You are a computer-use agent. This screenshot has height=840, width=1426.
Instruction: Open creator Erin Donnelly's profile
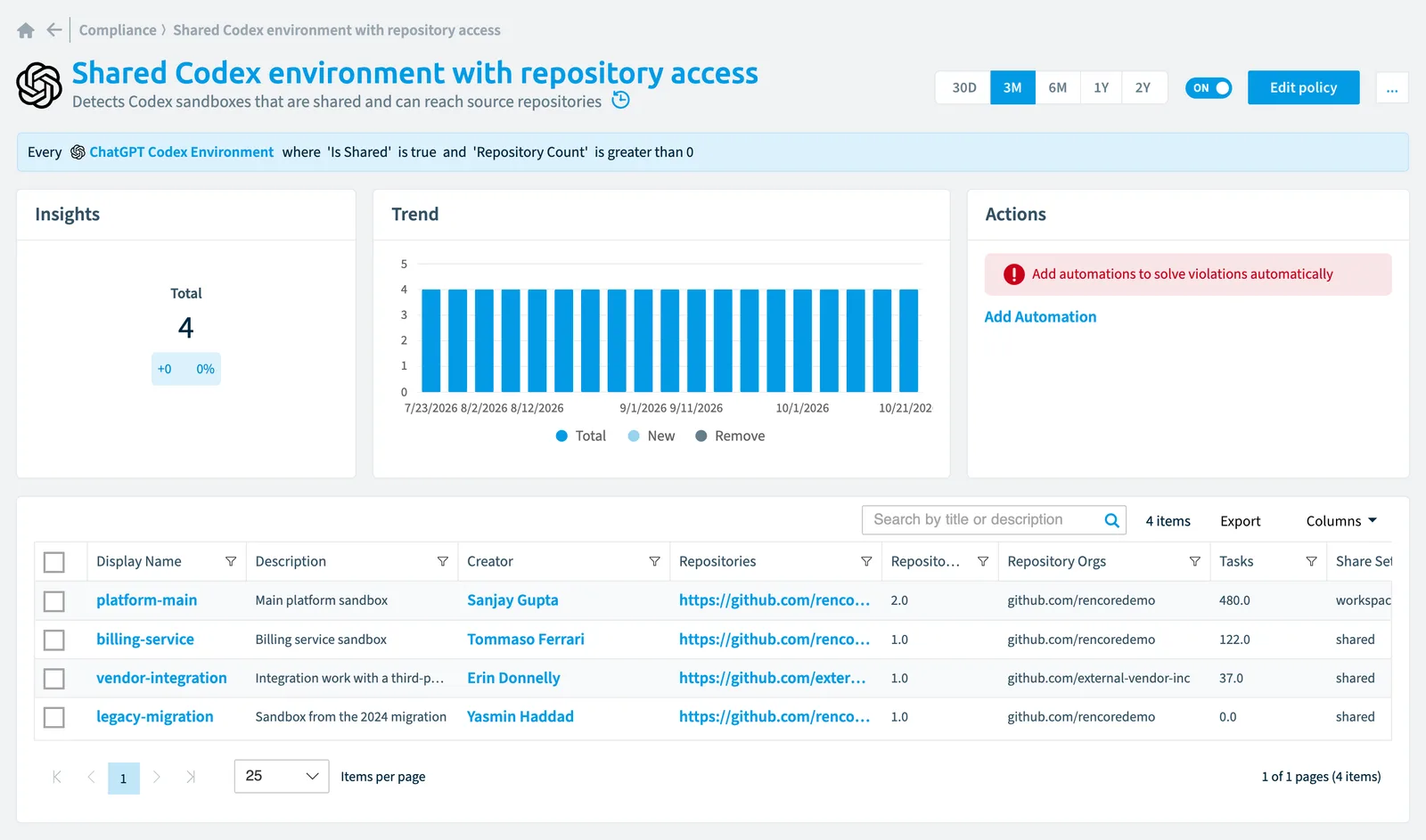point(513,678)
